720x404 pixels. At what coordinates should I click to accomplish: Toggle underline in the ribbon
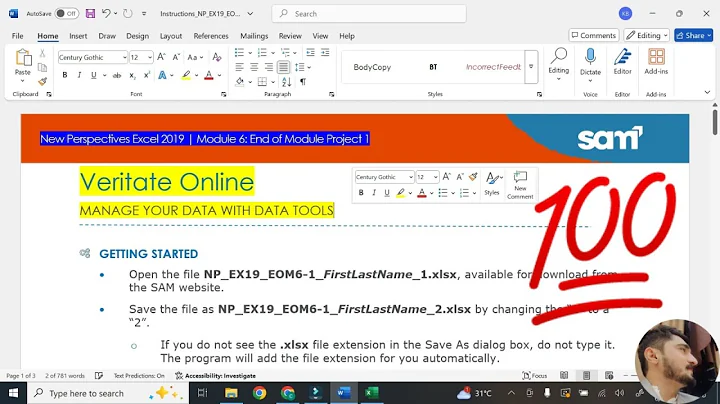94,75
